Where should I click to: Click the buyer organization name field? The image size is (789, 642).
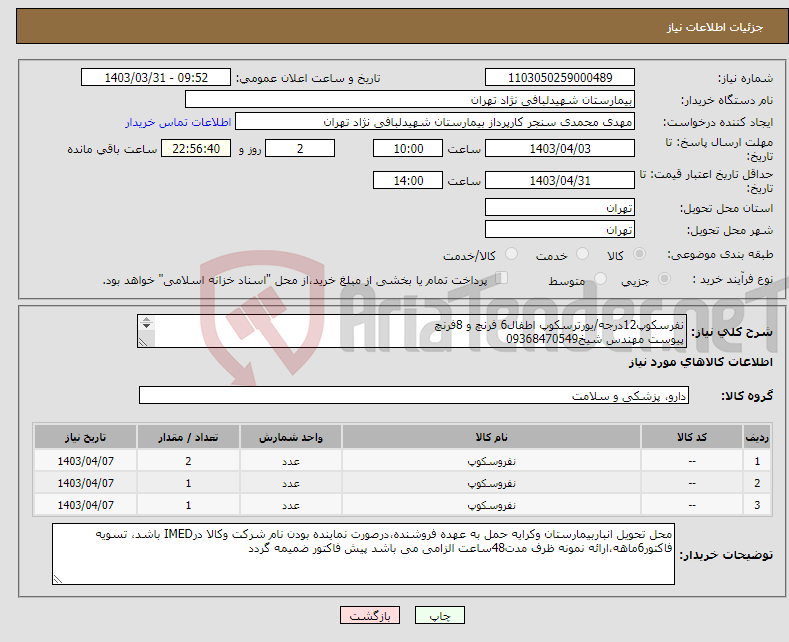[x=410, y=100]
